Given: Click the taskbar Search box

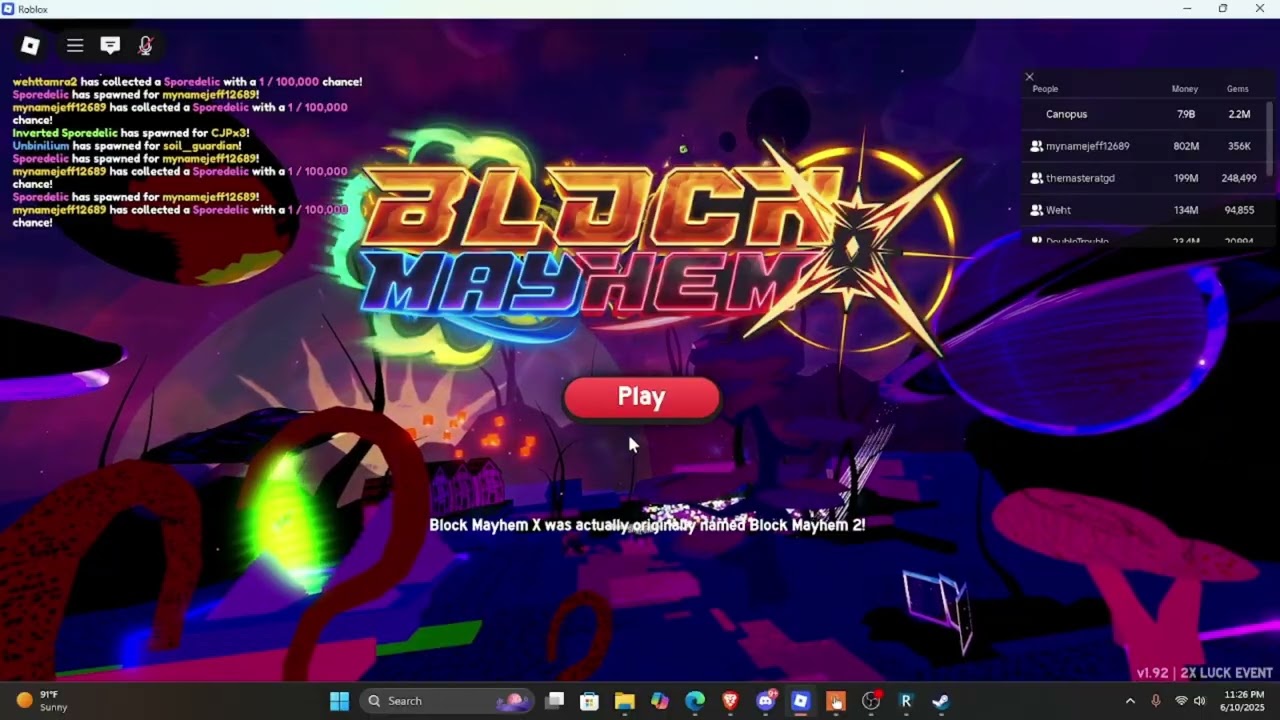Looking at the screenshot, I should [x=448, y=701].
